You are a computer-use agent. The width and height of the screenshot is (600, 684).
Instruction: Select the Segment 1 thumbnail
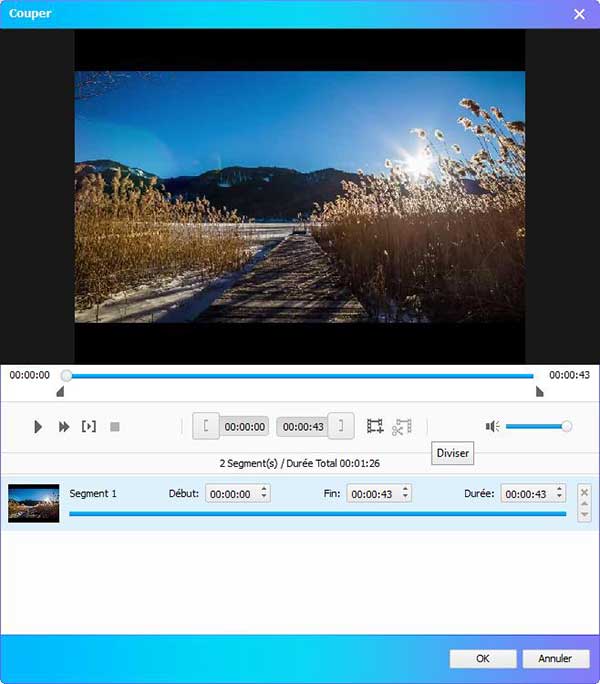[34, 503]
